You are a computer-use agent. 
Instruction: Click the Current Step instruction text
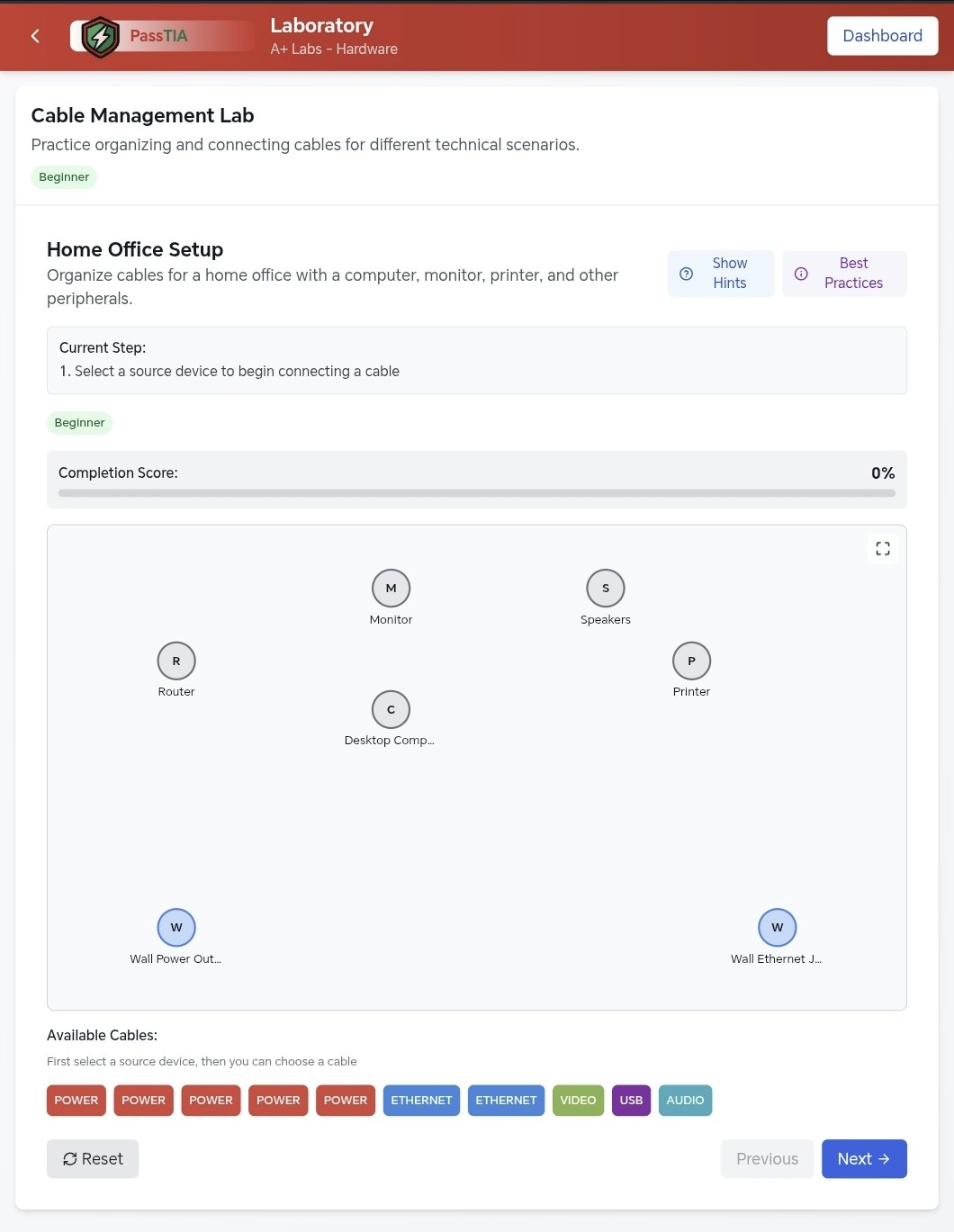229,371
